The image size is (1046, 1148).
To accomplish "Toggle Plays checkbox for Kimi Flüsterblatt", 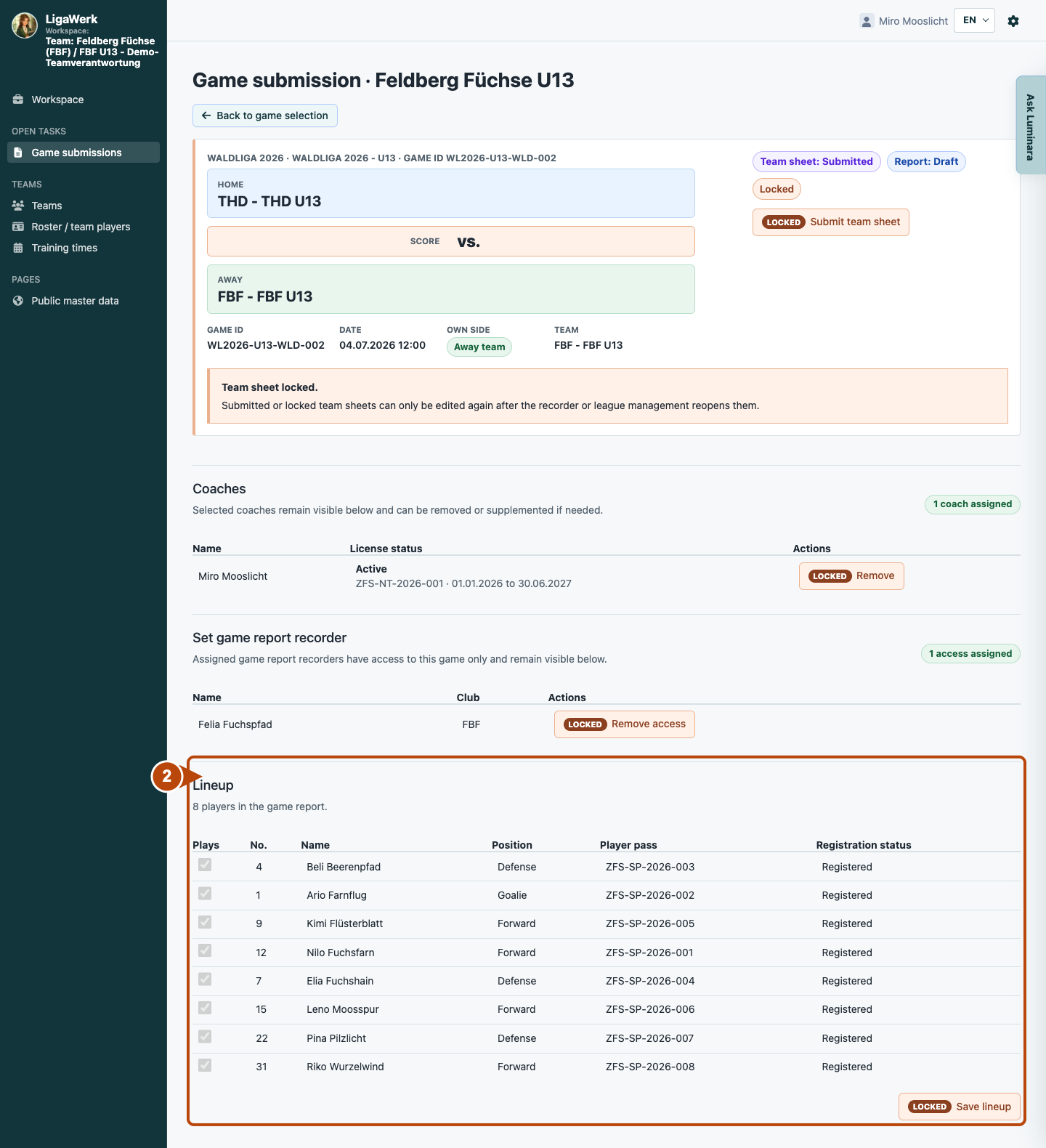I will click(x=205, y=921).
